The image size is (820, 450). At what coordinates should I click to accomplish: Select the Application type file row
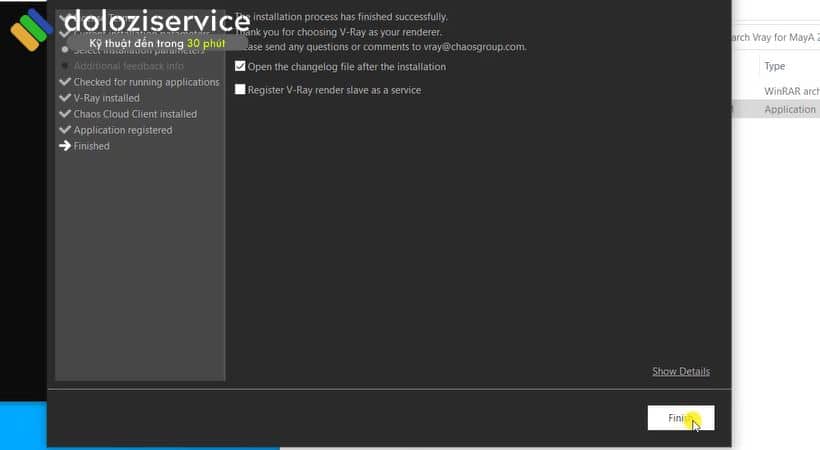pyautogui.click(x=789, y=109)
